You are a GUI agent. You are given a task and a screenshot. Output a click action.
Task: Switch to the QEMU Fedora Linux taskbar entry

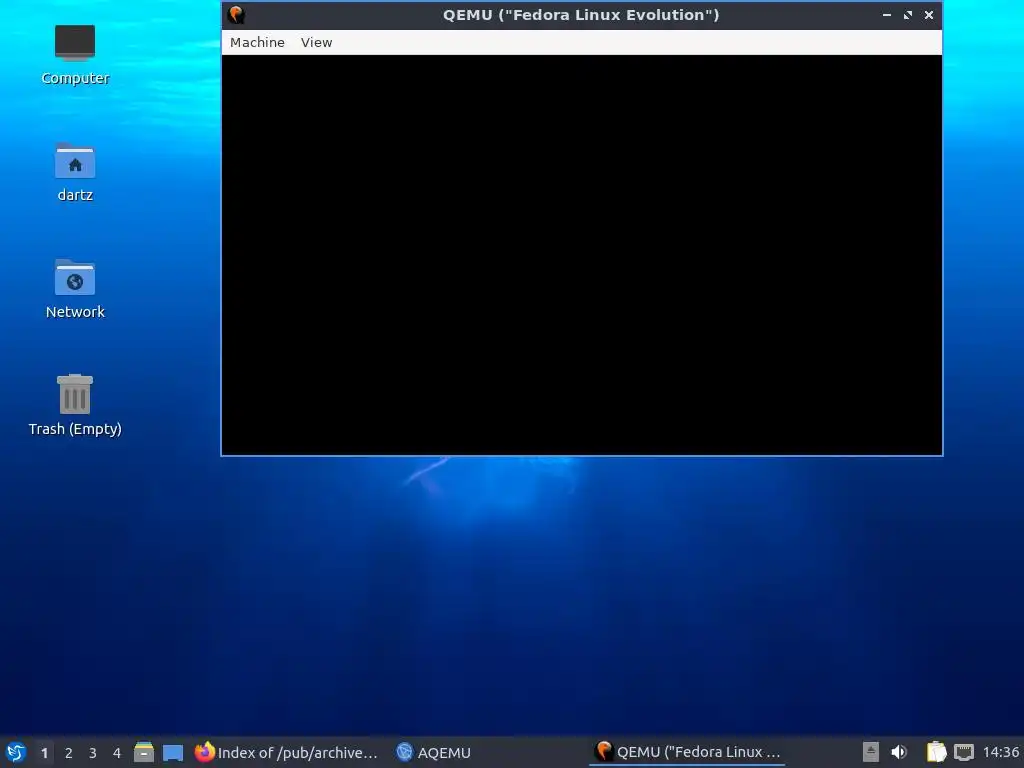point(687,752)
